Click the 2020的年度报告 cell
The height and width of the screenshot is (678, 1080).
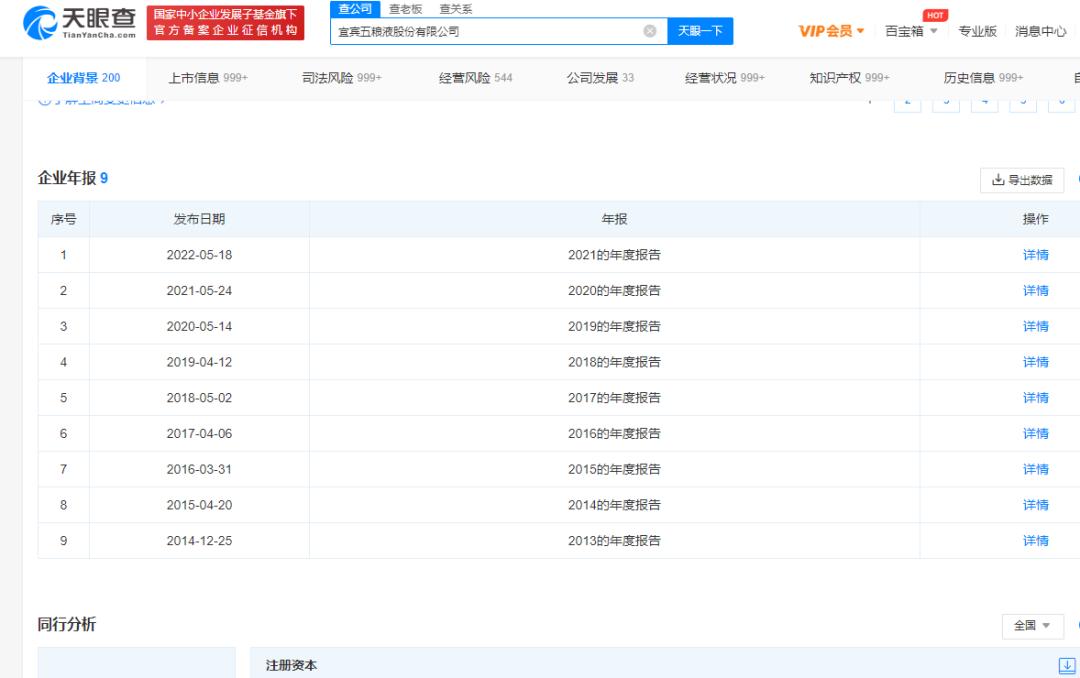(614, 291)
